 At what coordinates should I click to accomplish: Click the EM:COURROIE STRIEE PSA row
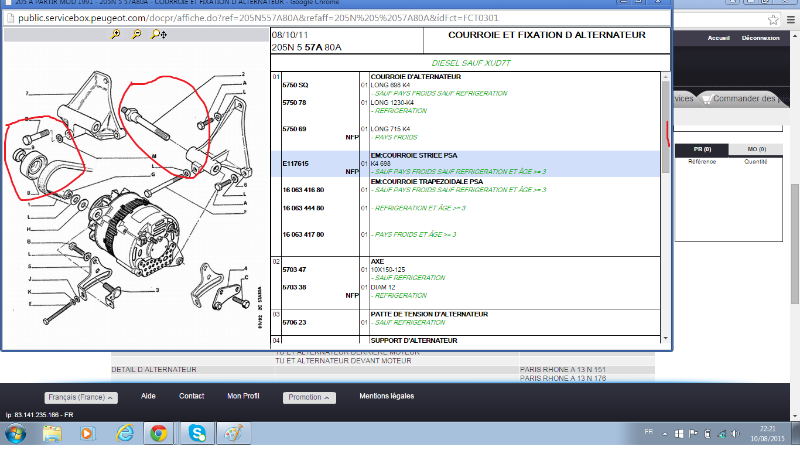tap(465, 164)
